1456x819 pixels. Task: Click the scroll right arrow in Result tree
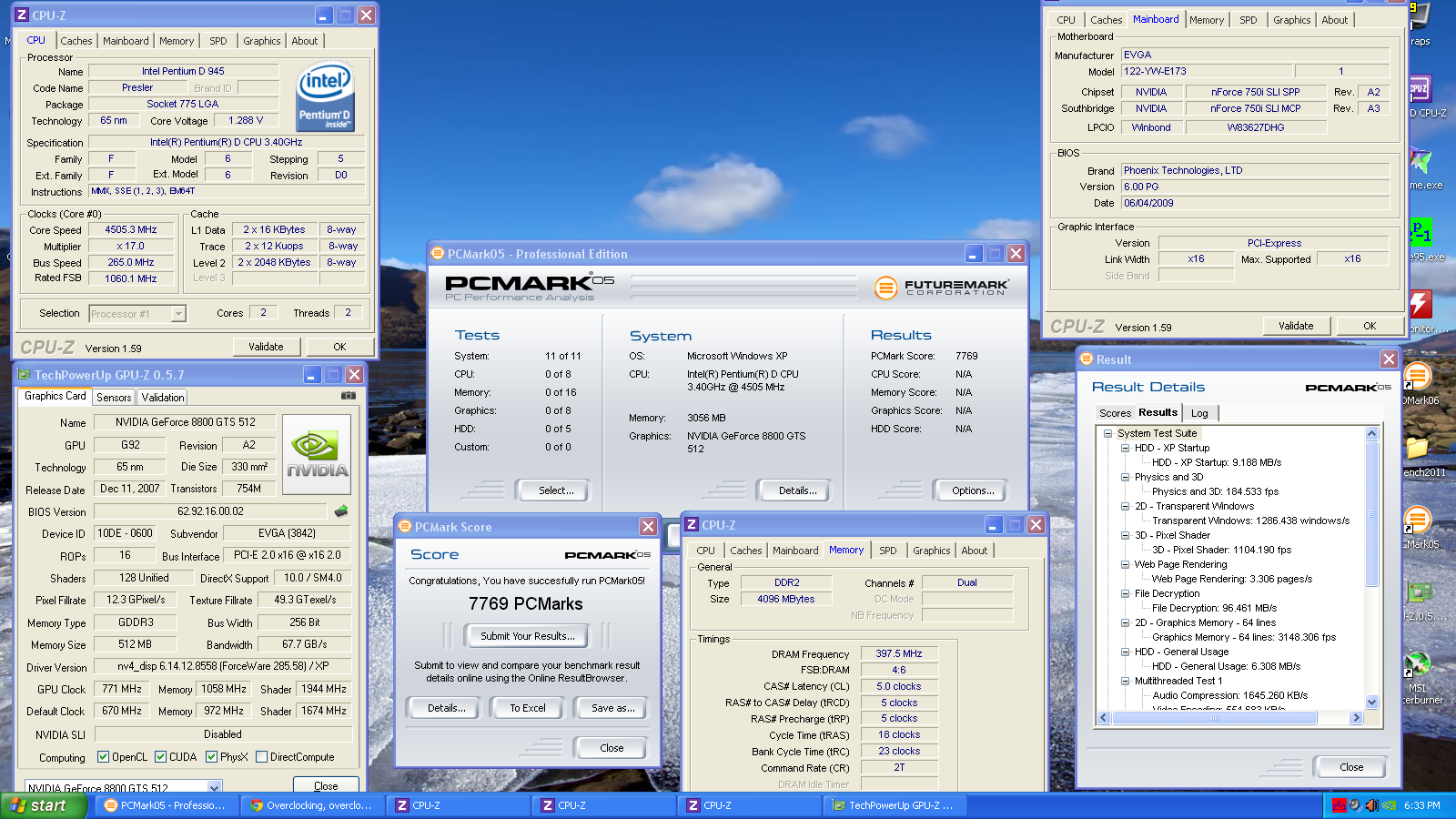1356,717
